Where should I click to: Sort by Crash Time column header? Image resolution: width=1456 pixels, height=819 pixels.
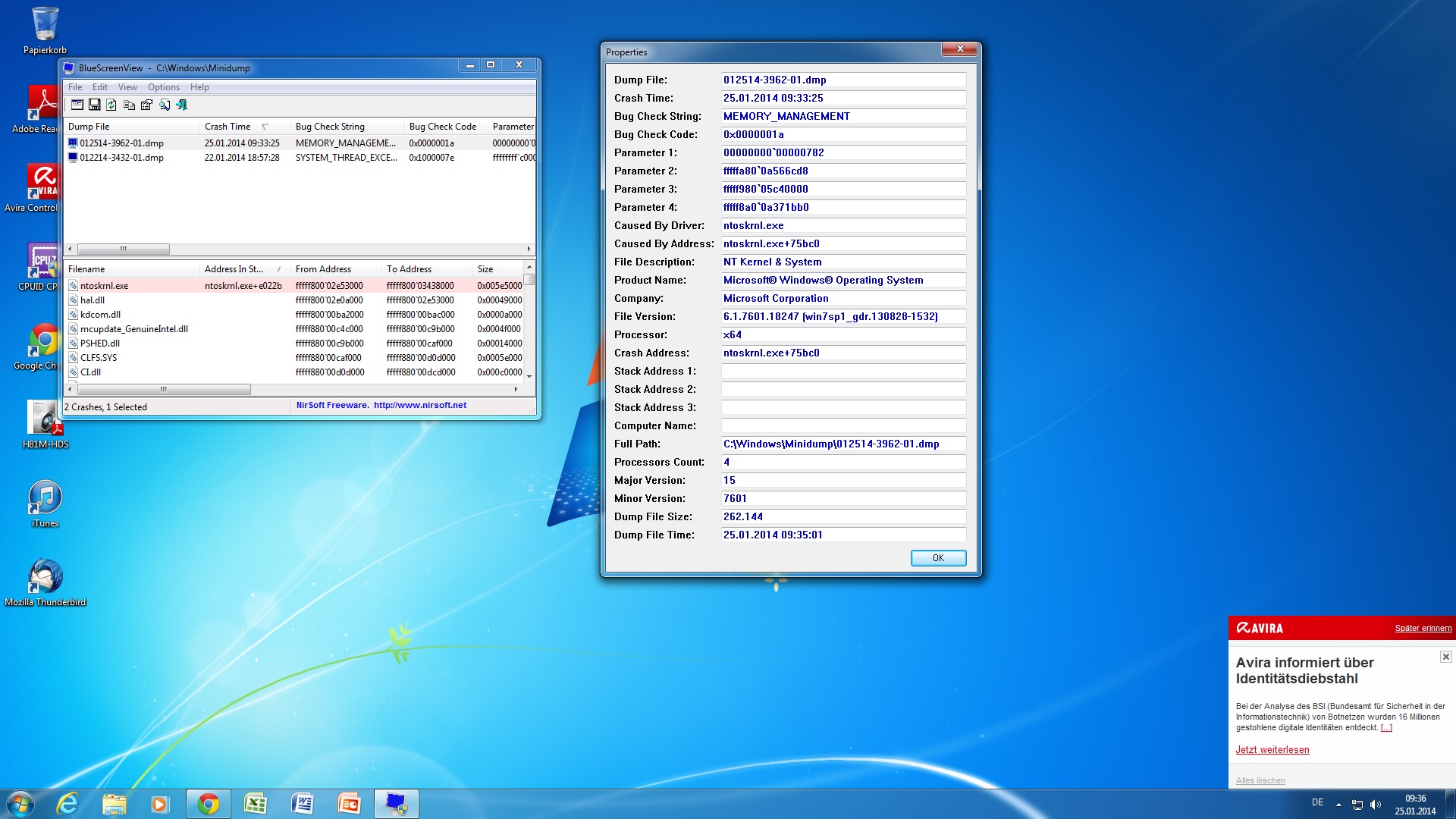click(227, 127)
